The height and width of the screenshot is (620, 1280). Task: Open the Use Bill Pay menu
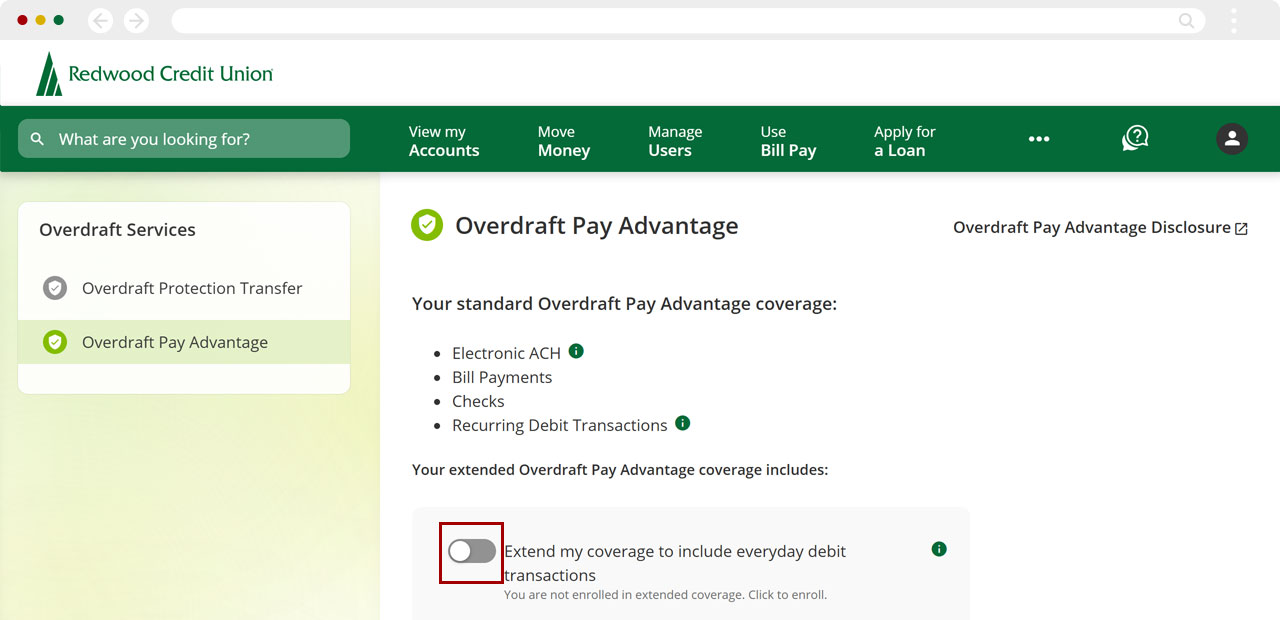click(x=788, y=141)
